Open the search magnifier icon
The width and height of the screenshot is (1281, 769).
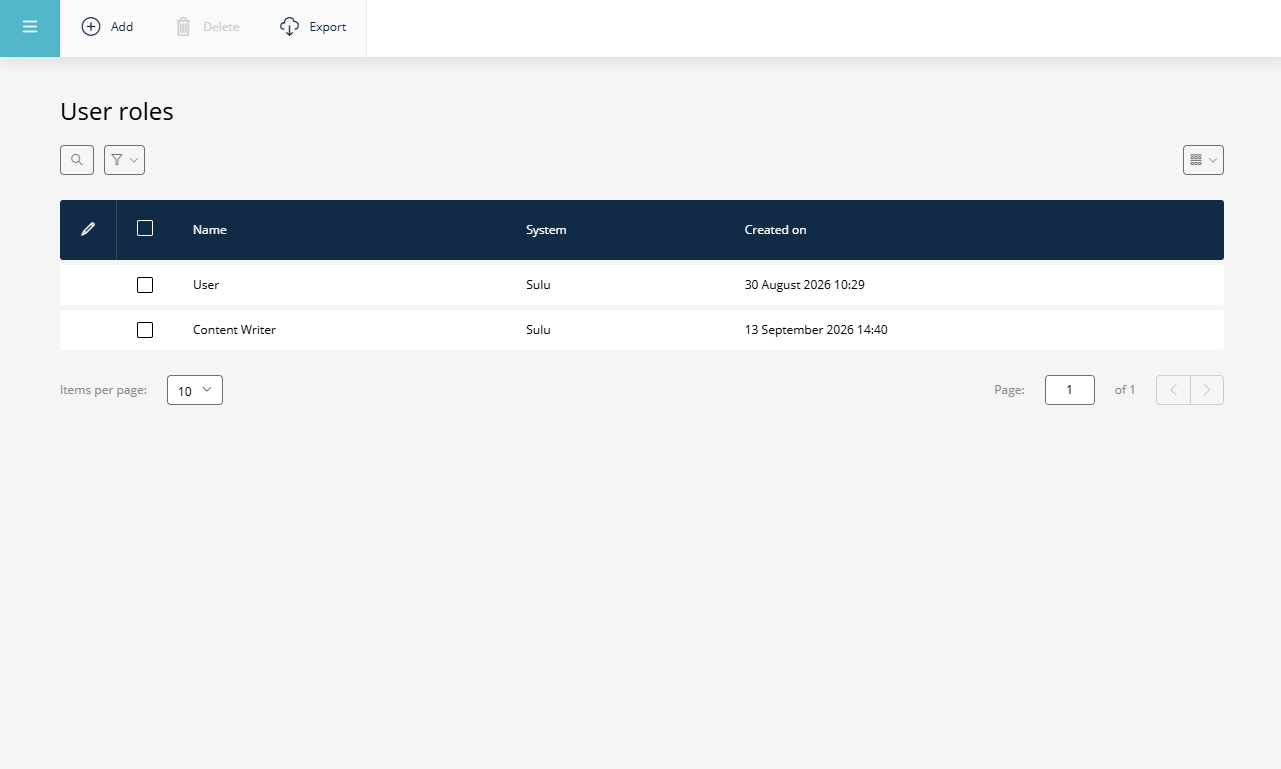click(x=77, y=160)
